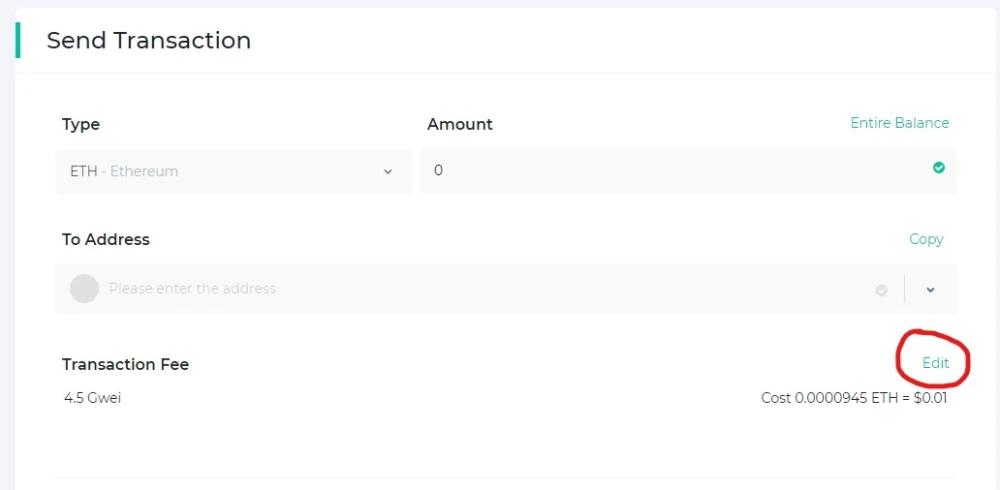This screenshot has height=490, width=1000.
Task: Click the Type label
Action: [x=81, y=124]
